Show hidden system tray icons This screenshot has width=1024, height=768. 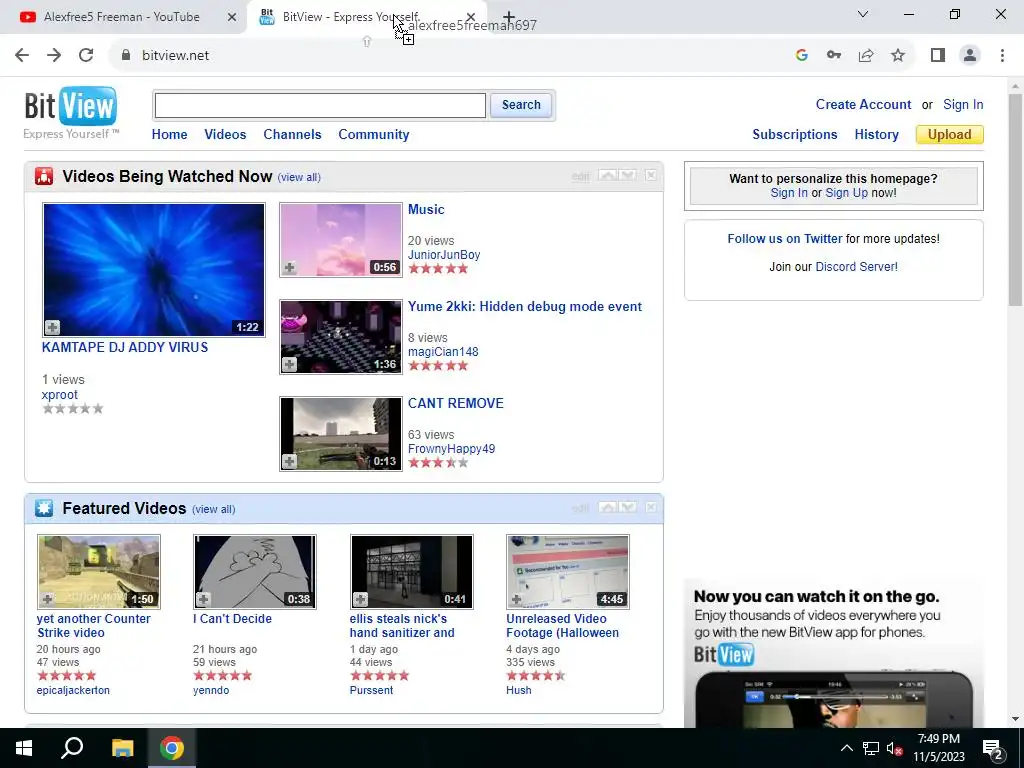846,748
